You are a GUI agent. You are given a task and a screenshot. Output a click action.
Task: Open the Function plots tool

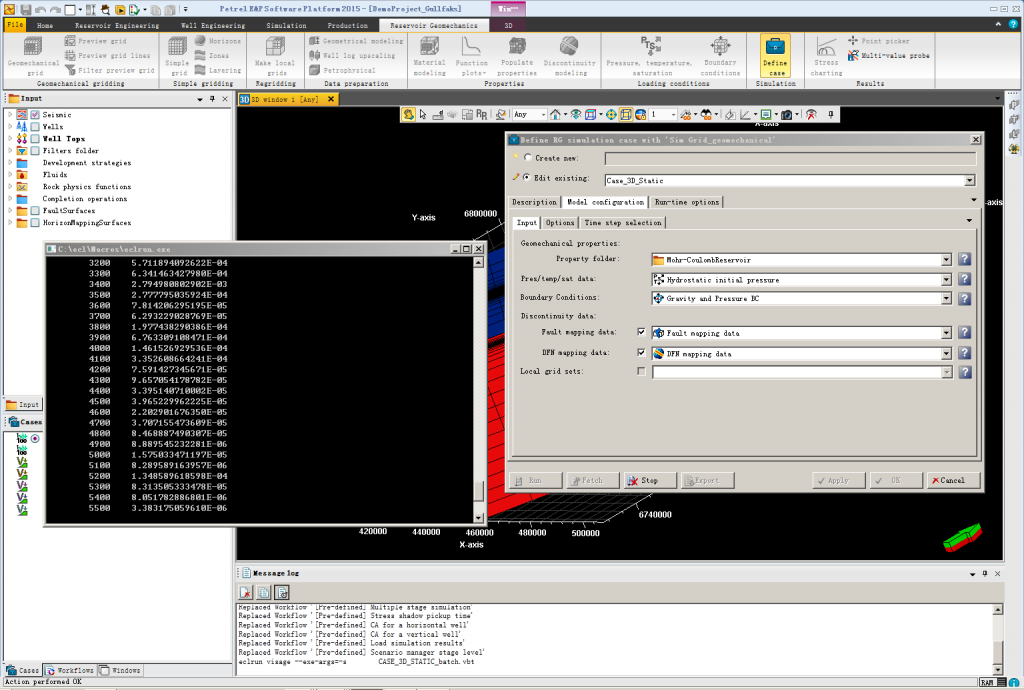point(472,55)
